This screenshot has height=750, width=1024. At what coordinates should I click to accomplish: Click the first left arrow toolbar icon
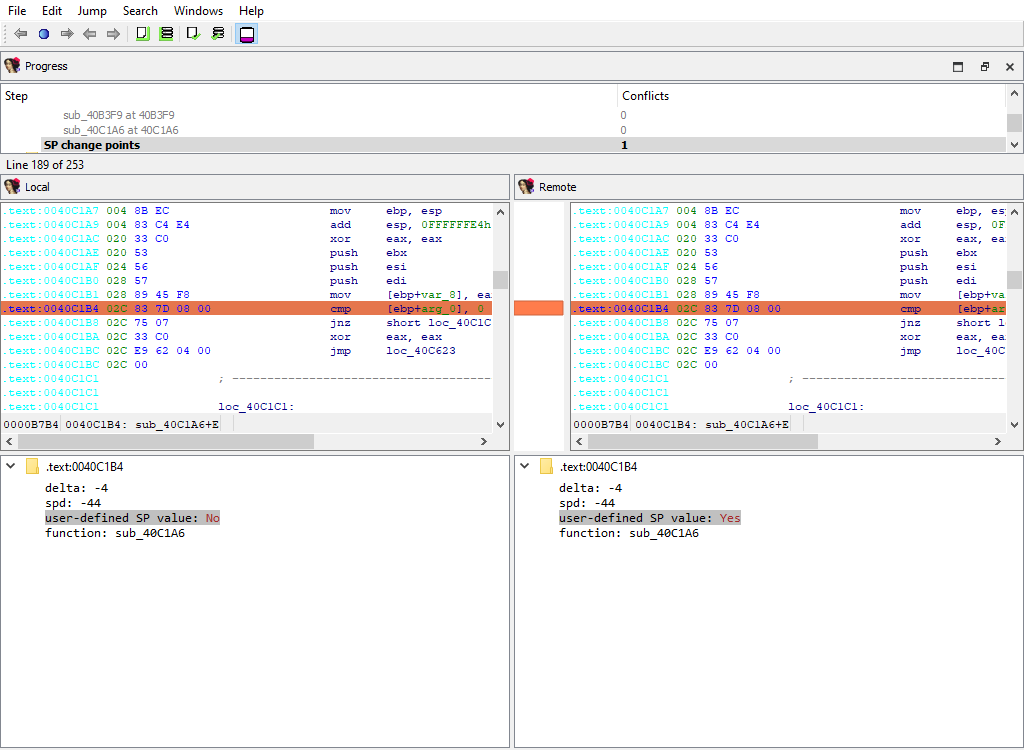coord(20,34)
